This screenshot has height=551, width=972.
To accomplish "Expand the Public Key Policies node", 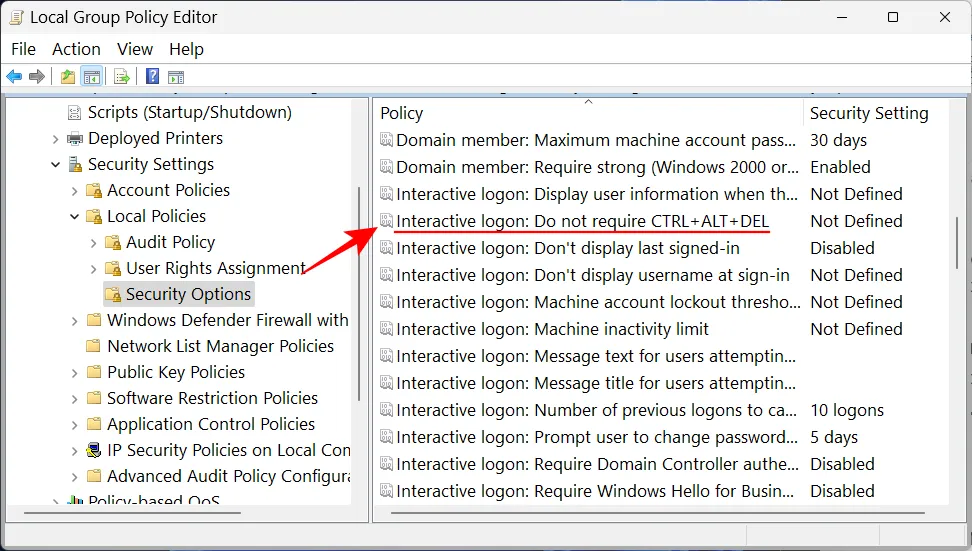I will 75,373.
